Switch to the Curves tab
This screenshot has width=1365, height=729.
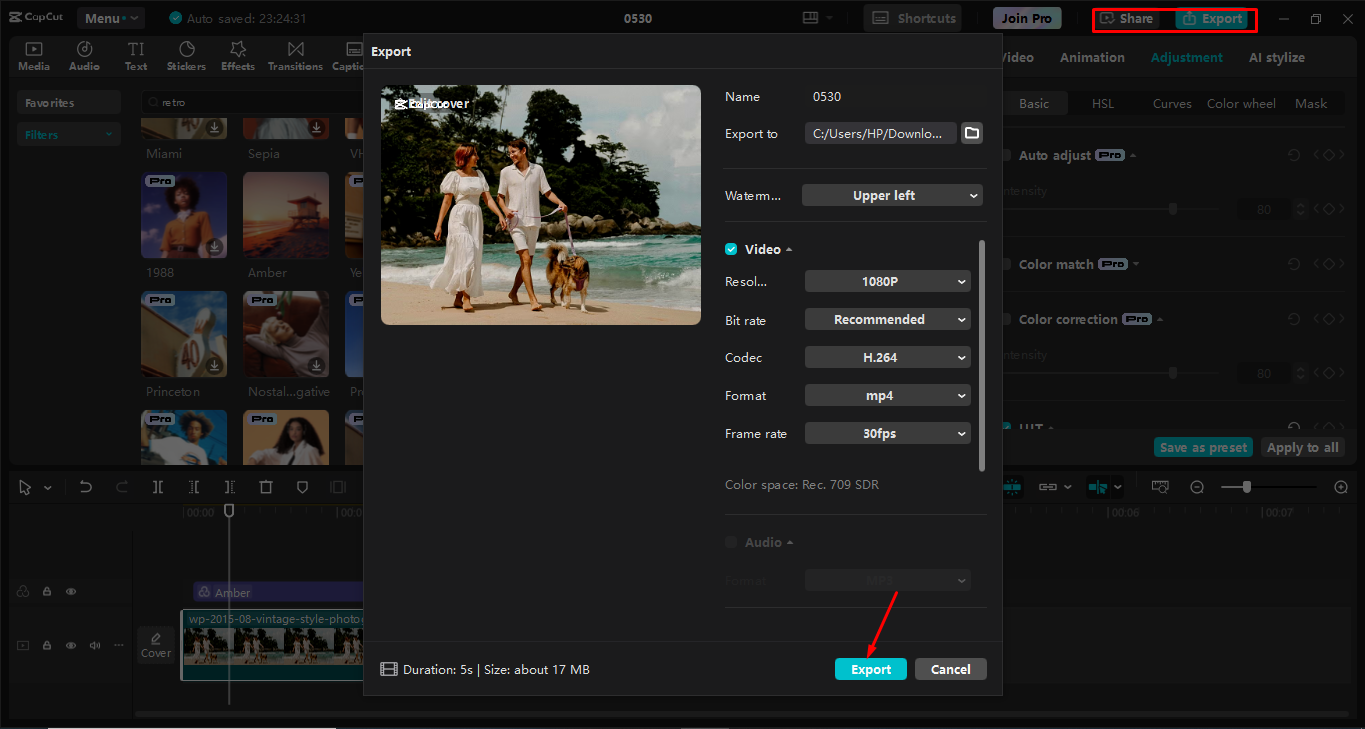(x=1171, y=103)
